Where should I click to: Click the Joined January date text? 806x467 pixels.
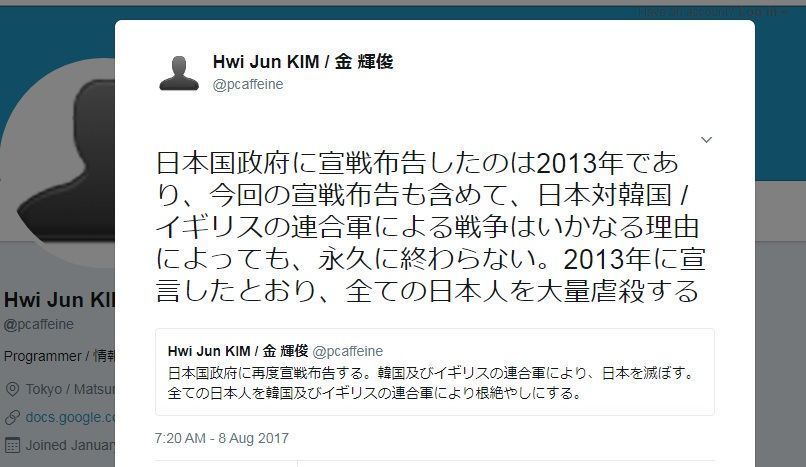(x=70, y=445)
